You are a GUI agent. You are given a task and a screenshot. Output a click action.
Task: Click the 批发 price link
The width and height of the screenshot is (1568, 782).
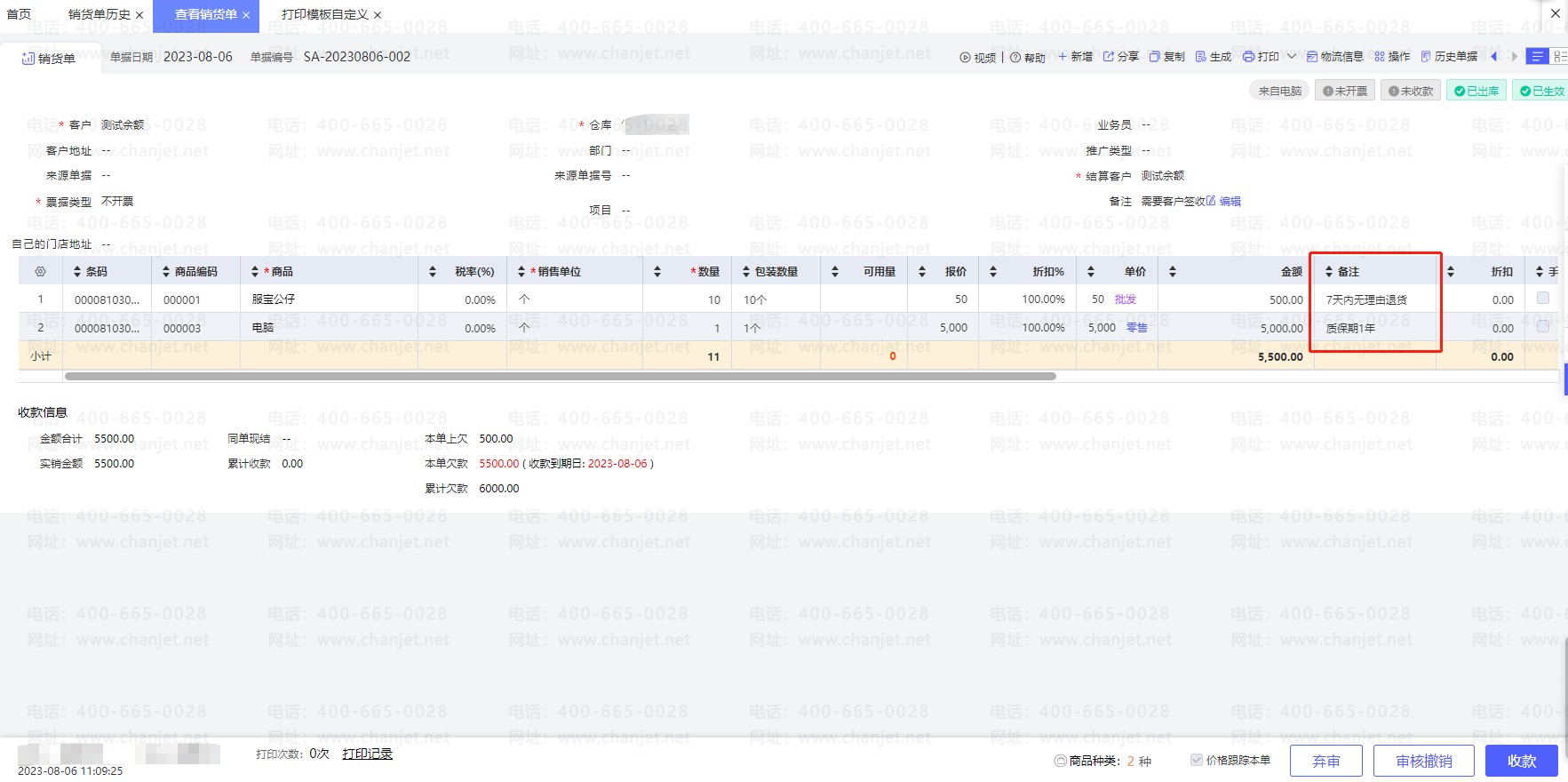tap(1126, 299)
